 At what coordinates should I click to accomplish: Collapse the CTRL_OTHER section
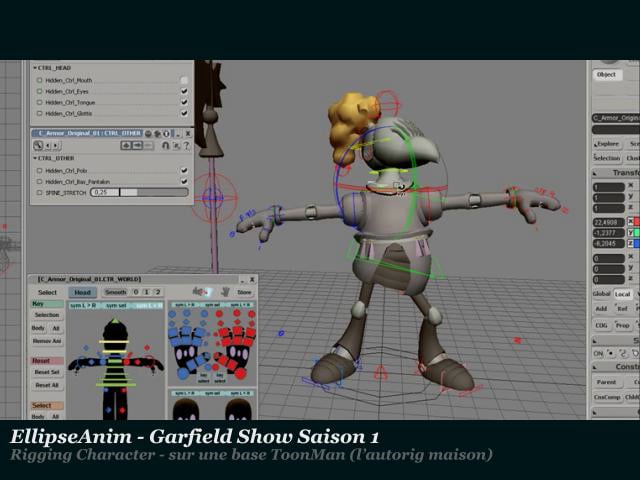pyautogui.click(x=35, y=158)
